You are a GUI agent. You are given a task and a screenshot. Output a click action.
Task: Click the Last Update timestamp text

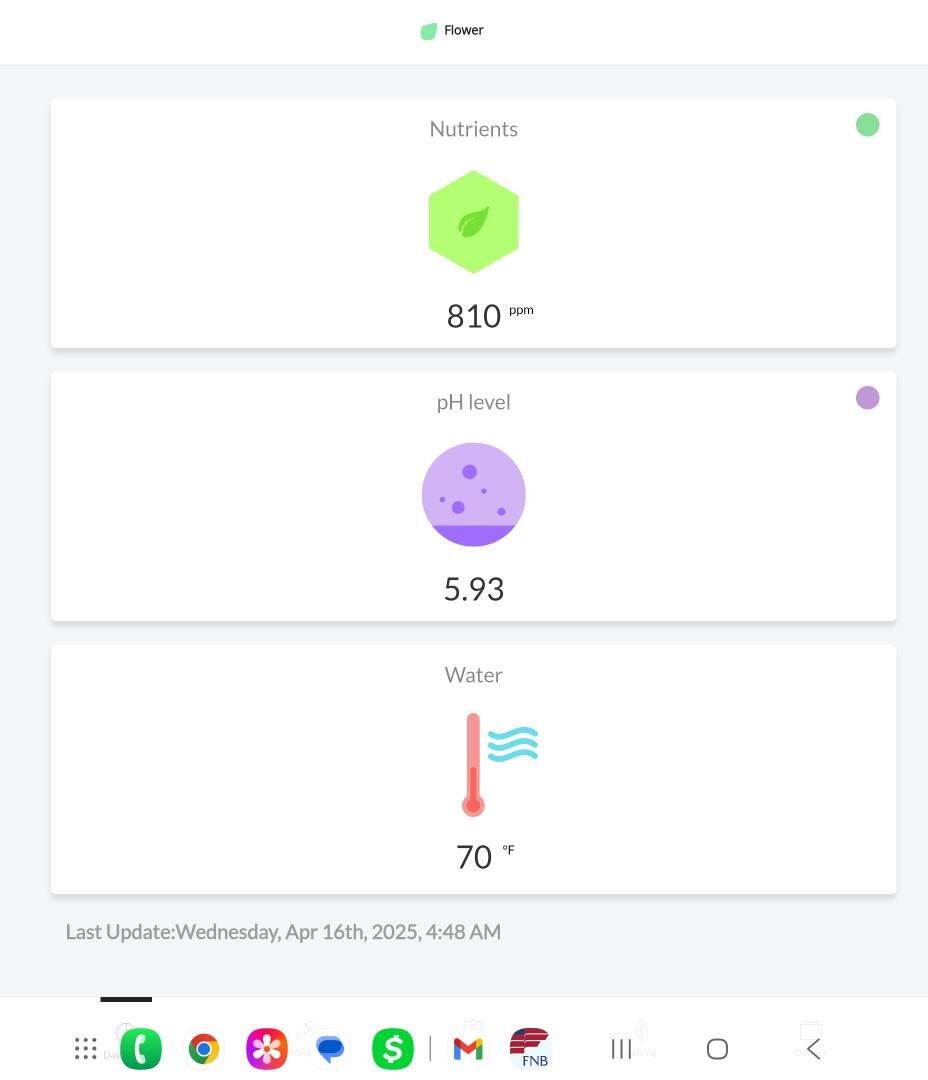pyautogui.click(x=283, y=932)
